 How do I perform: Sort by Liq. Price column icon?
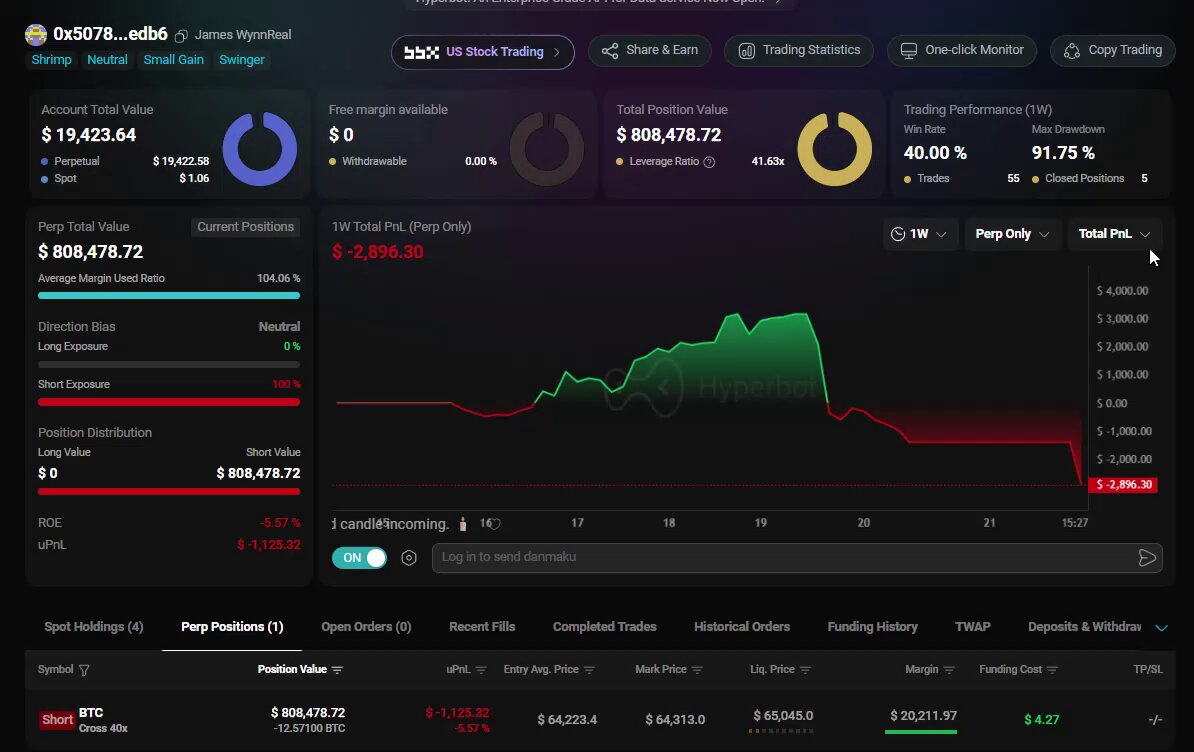click(x=806, y=670)
